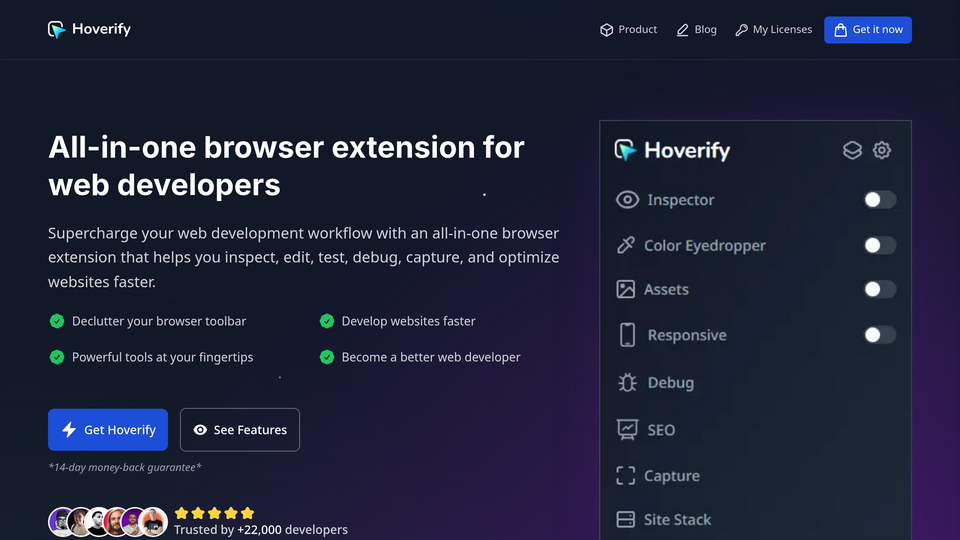This screenshot has height=540, width=960.
Task: Turn on the Assets switch
Action: (880, 289)
